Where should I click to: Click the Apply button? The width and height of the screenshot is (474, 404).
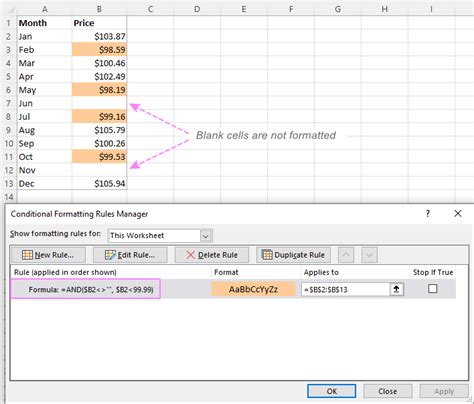click(444, 391)
